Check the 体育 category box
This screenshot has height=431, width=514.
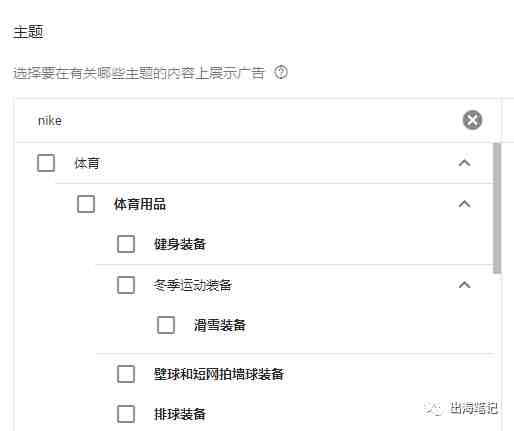pyautogui.click(x=46, y=163)
